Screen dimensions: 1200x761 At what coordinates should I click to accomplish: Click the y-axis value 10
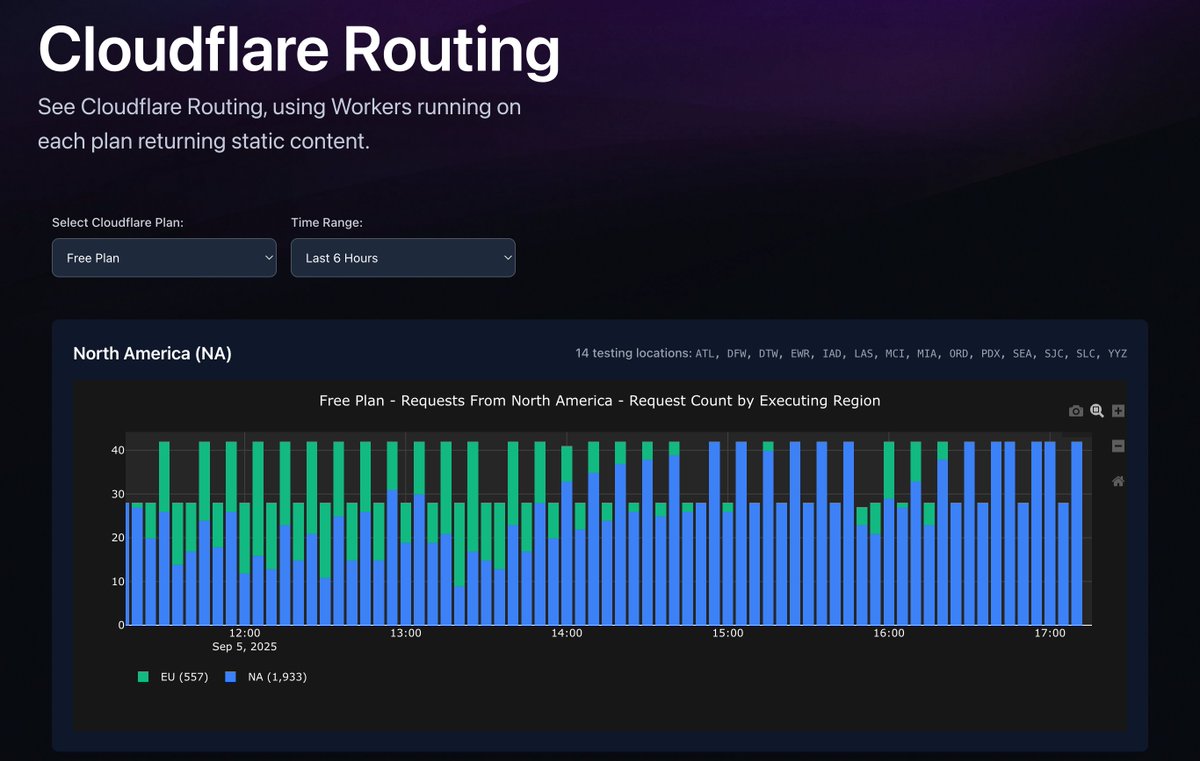pos(117,582)
